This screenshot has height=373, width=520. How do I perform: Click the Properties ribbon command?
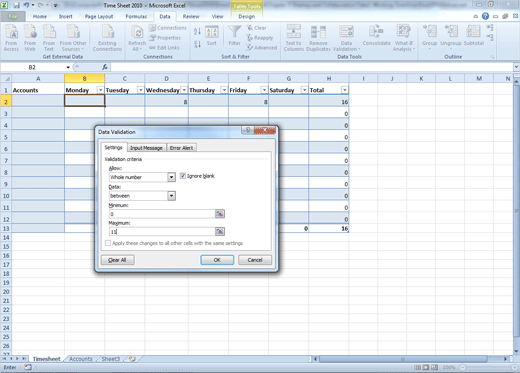(x=165, y=38)
